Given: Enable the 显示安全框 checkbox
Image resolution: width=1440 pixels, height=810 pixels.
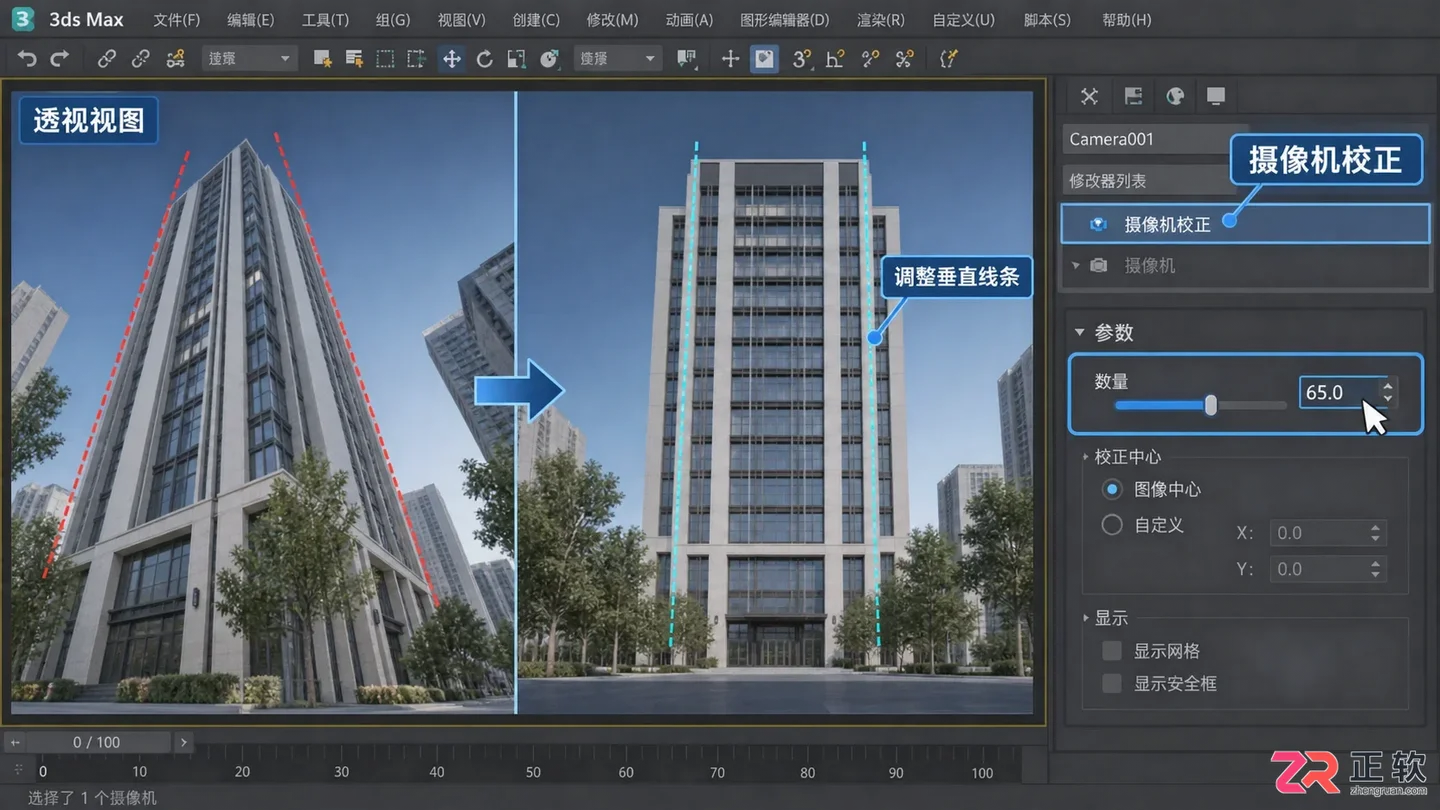Looking at the screenshot, I should click(x=1111, y=684).
